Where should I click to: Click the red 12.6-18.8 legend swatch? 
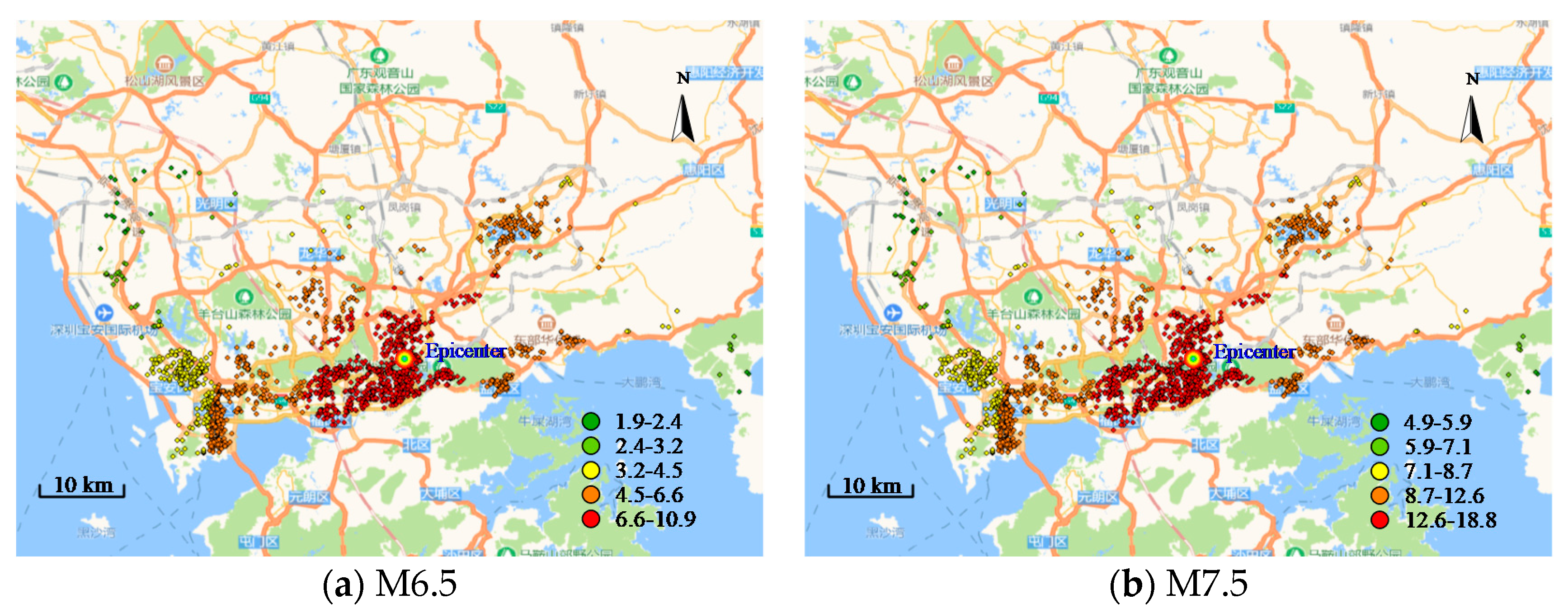(x=1380, y=520)
